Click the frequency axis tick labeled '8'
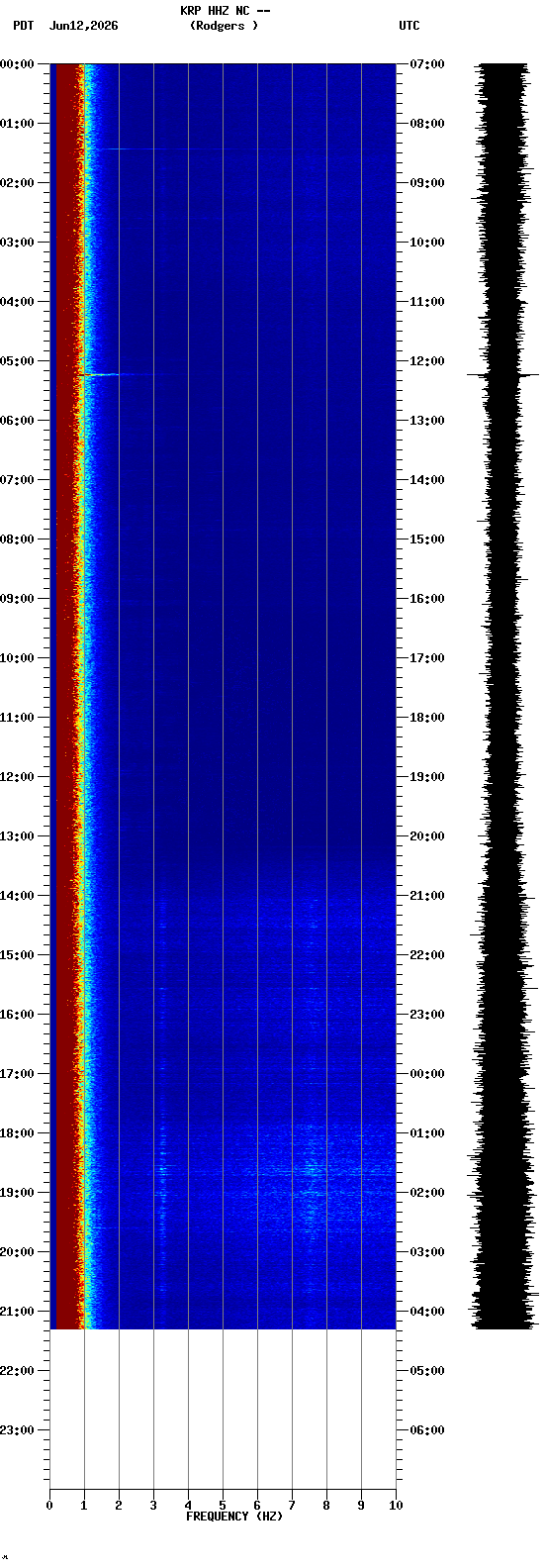This screenshot has width=546, height=1568. coord(326,1506)
